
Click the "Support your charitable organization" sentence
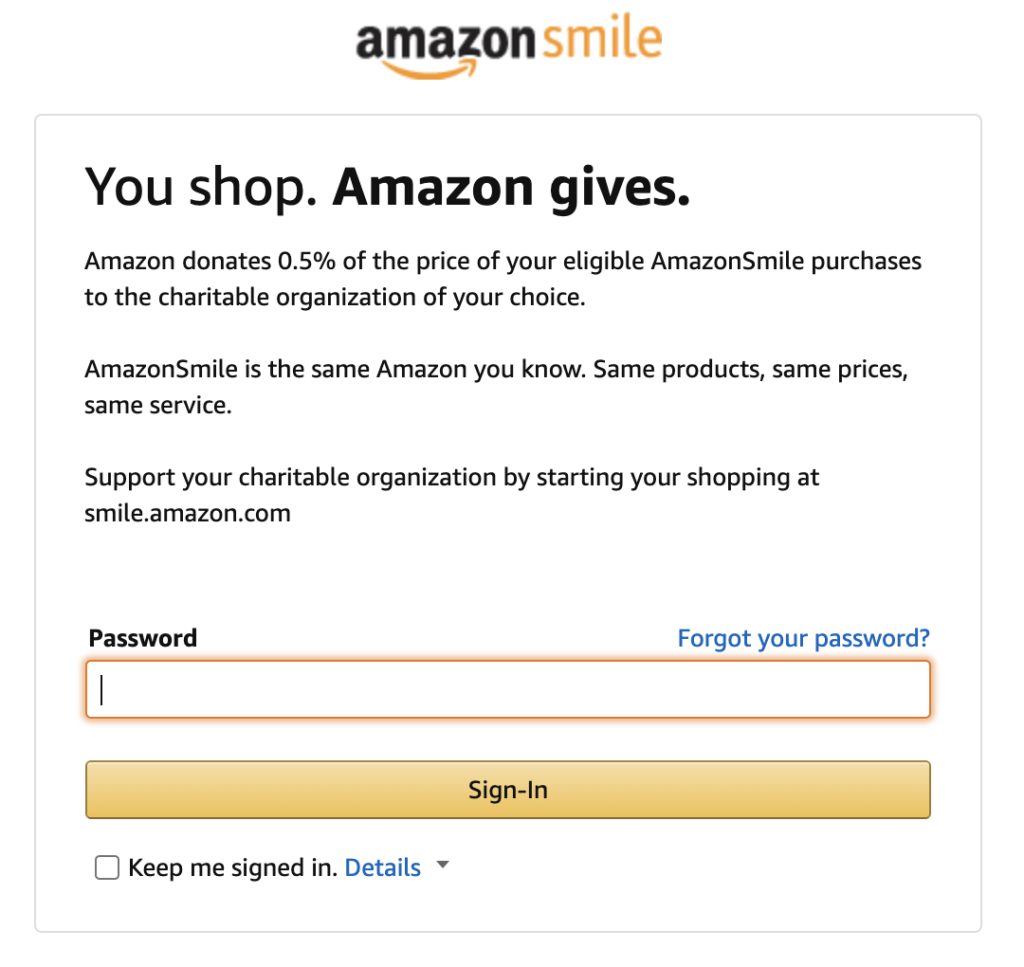[x=452, y=477]
